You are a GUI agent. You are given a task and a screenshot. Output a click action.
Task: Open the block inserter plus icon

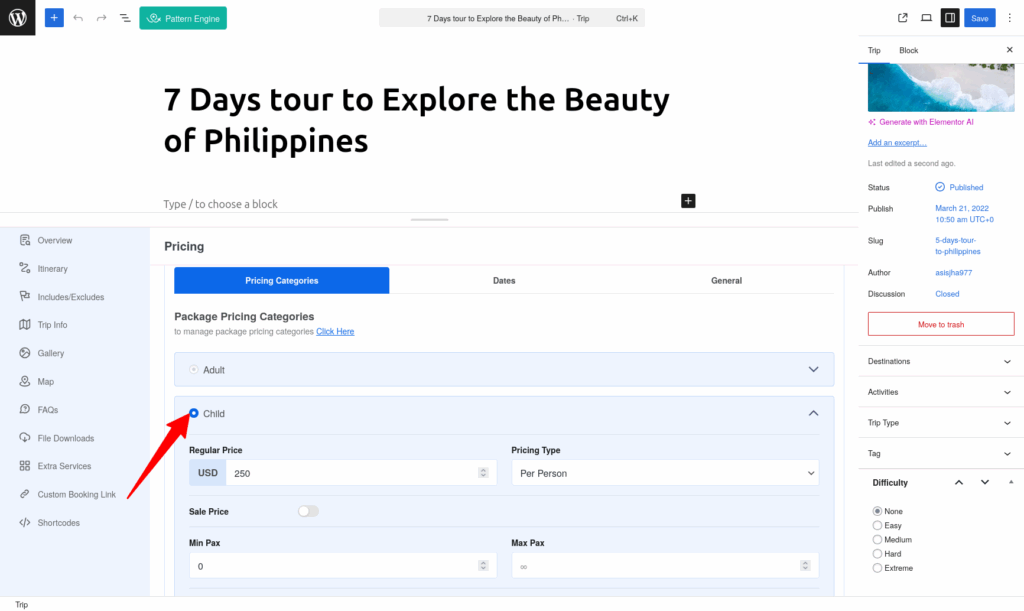[54, 18]
